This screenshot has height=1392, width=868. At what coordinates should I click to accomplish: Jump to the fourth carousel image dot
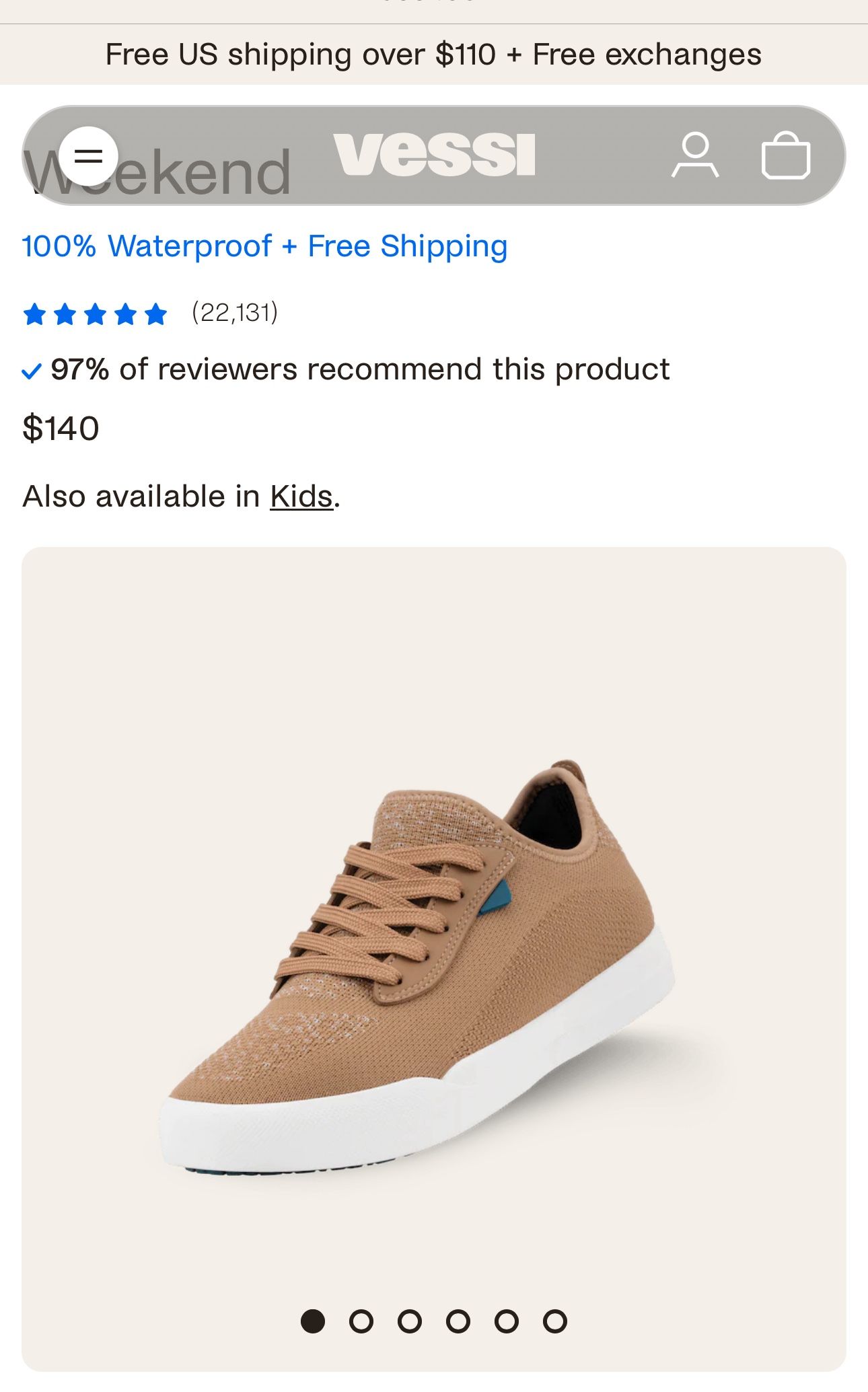(458, 1321)
